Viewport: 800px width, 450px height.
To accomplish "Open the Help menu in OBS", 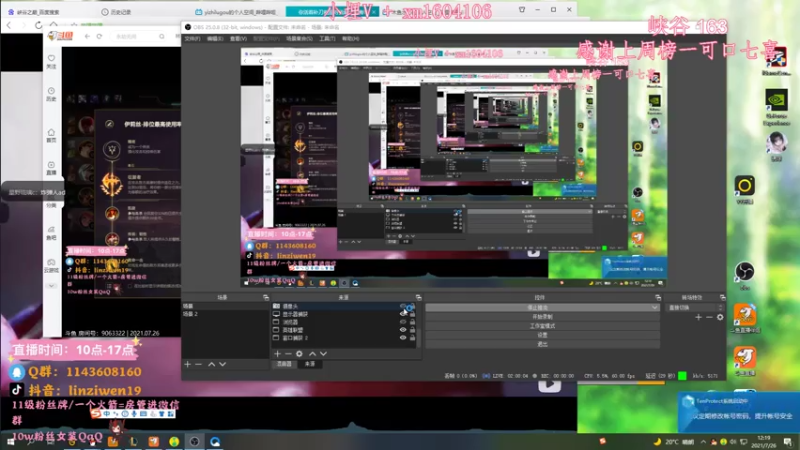I will click(x=351, y=39).
